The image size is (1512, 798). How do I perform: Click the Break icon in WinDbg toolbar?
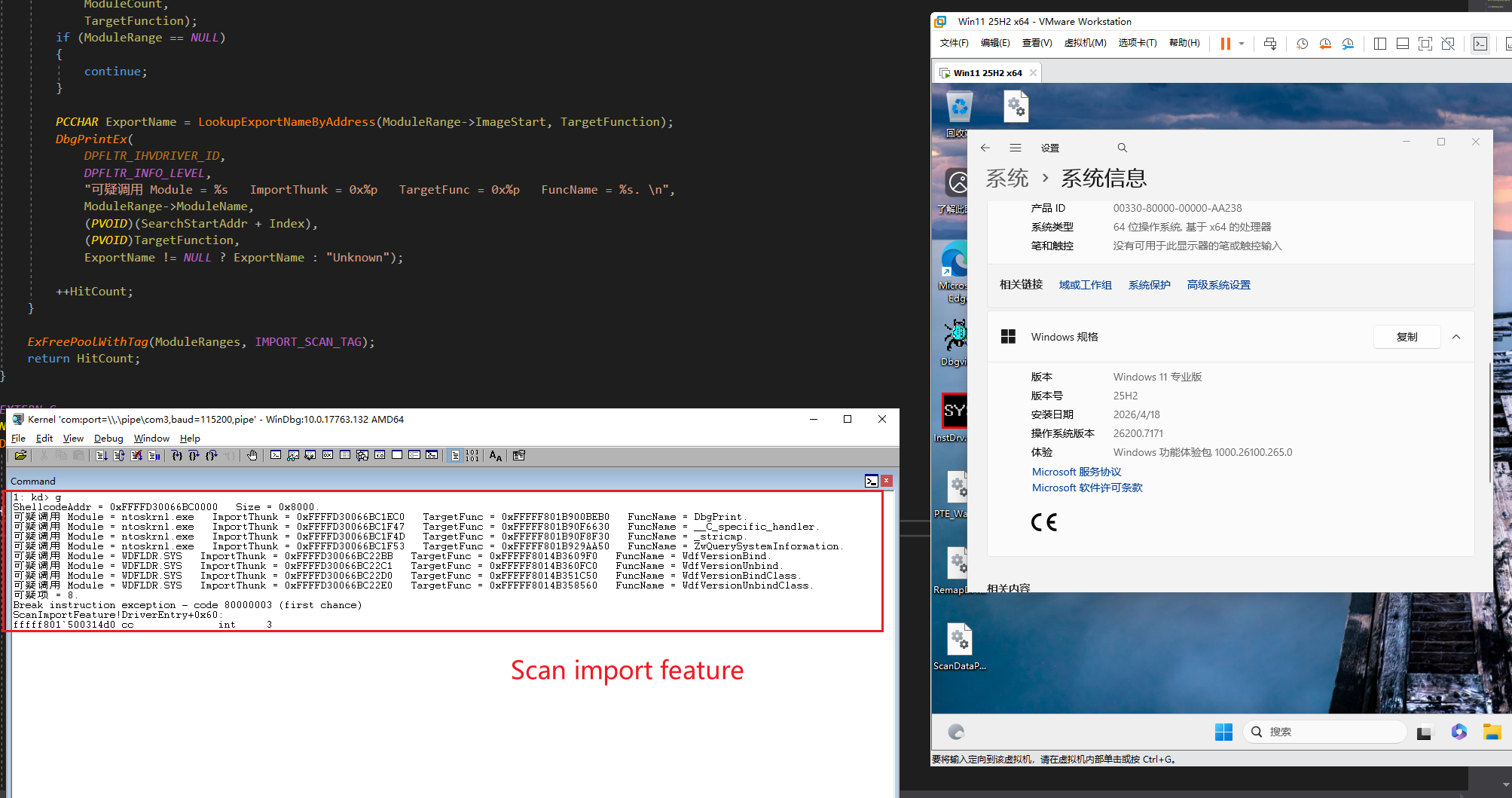tap(154, 455)
